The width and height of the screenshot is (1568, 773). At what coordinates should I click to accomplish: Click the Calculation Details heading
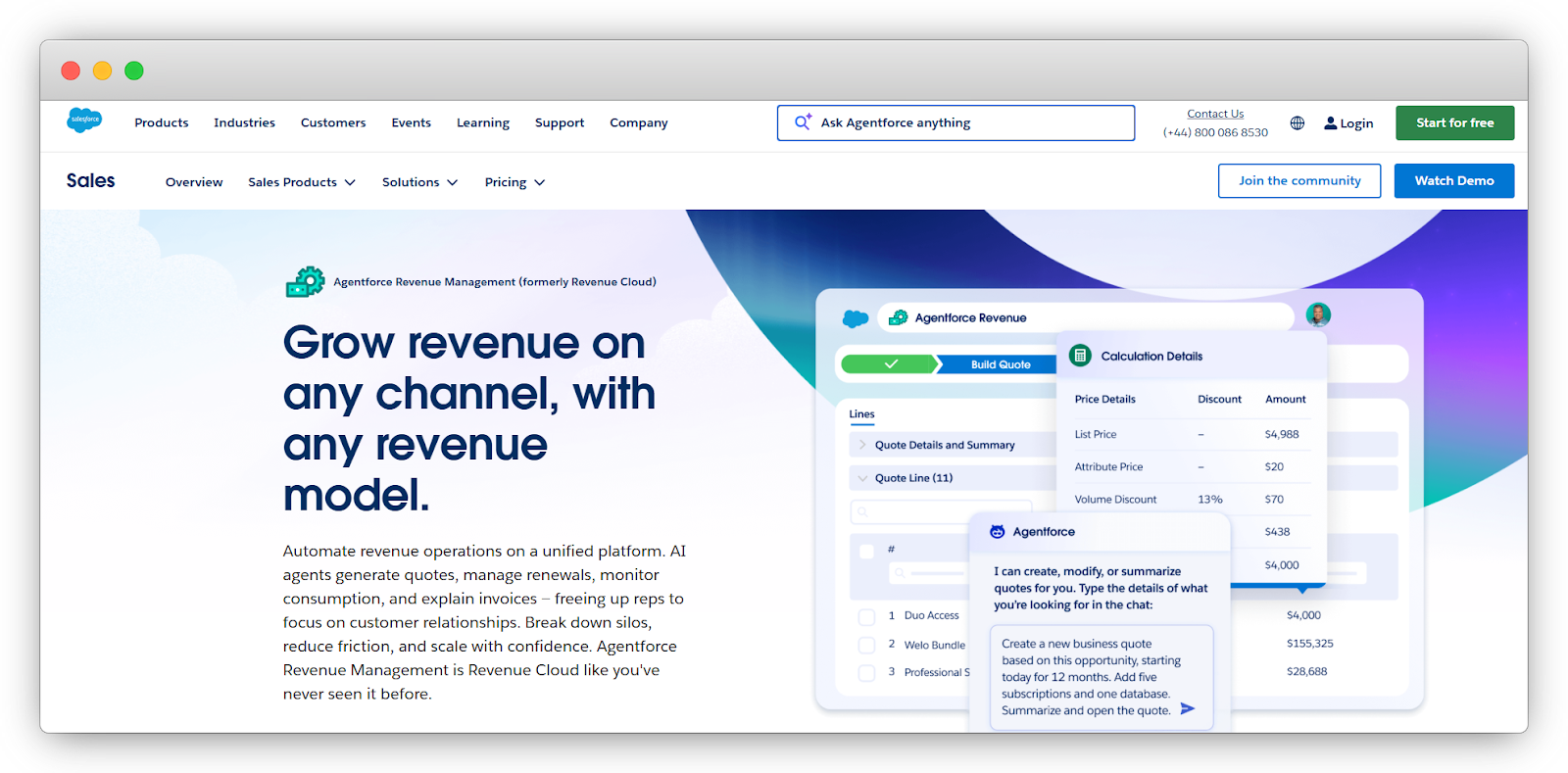tap(1151, 356)
